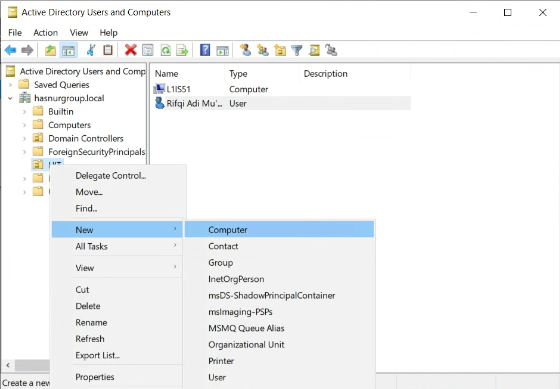Screen dimensions: 560x389
Task: Click the Back arrow toolbar icon
Action: coord(10,50)
